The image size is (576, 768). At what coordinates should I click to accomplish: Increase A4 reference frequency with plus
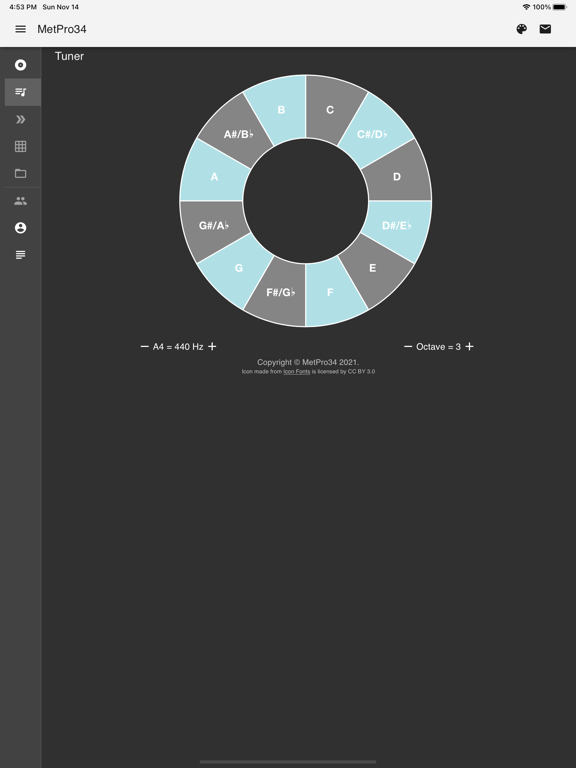coord(212,346)
